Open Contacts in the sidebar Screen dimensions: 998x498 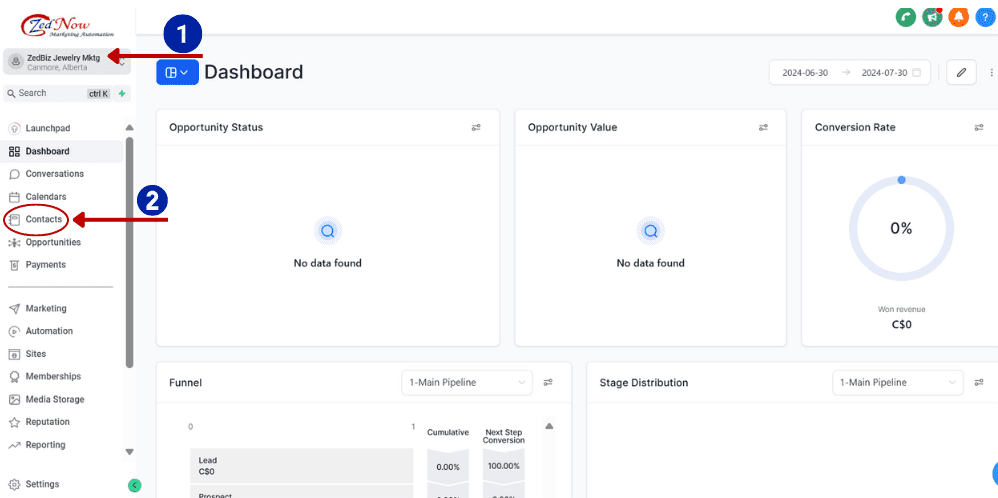(43, 220)
